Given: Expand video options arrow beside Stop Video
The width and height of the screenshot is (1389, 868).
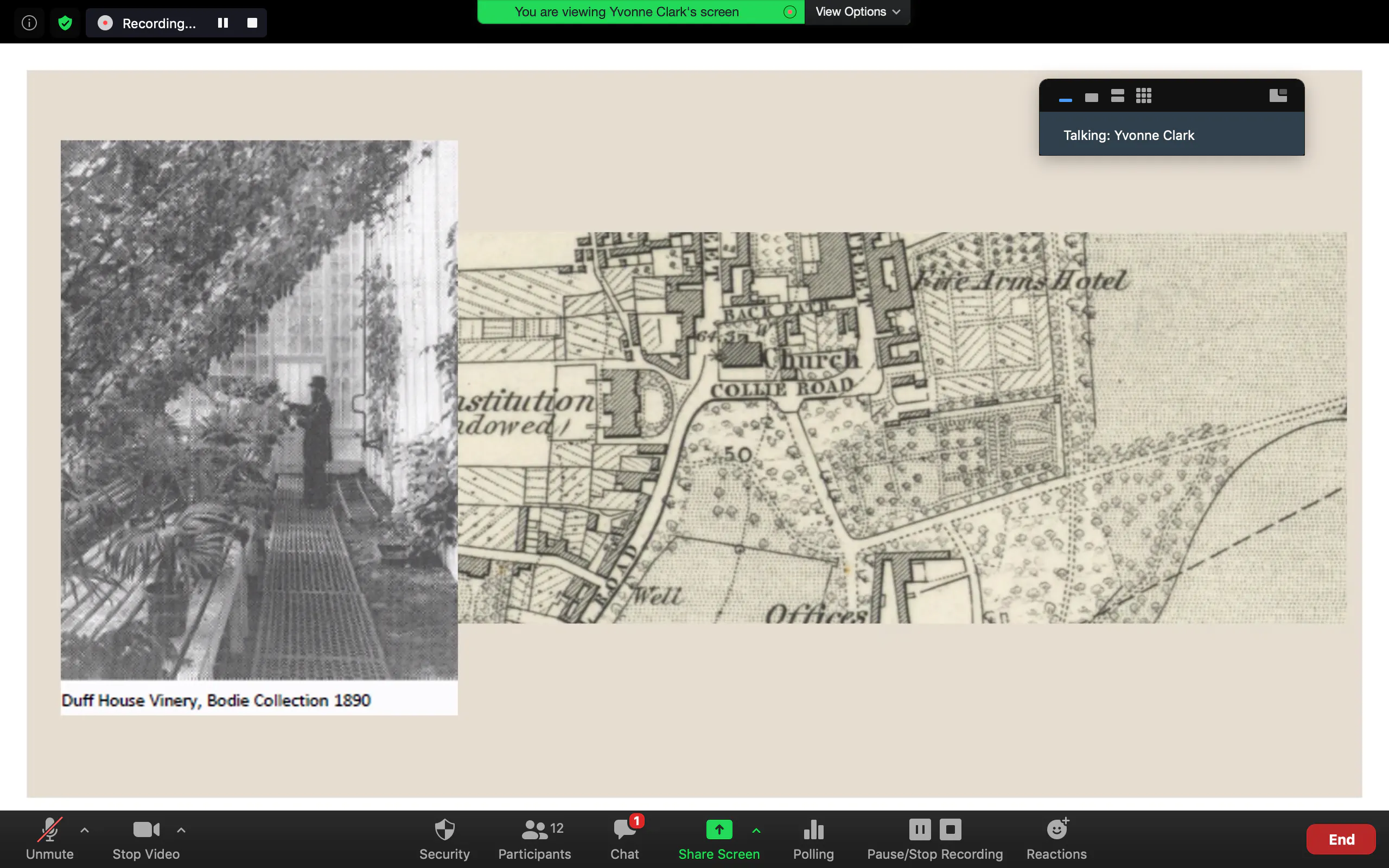Looking at the screenshot, I should (181, 829).
